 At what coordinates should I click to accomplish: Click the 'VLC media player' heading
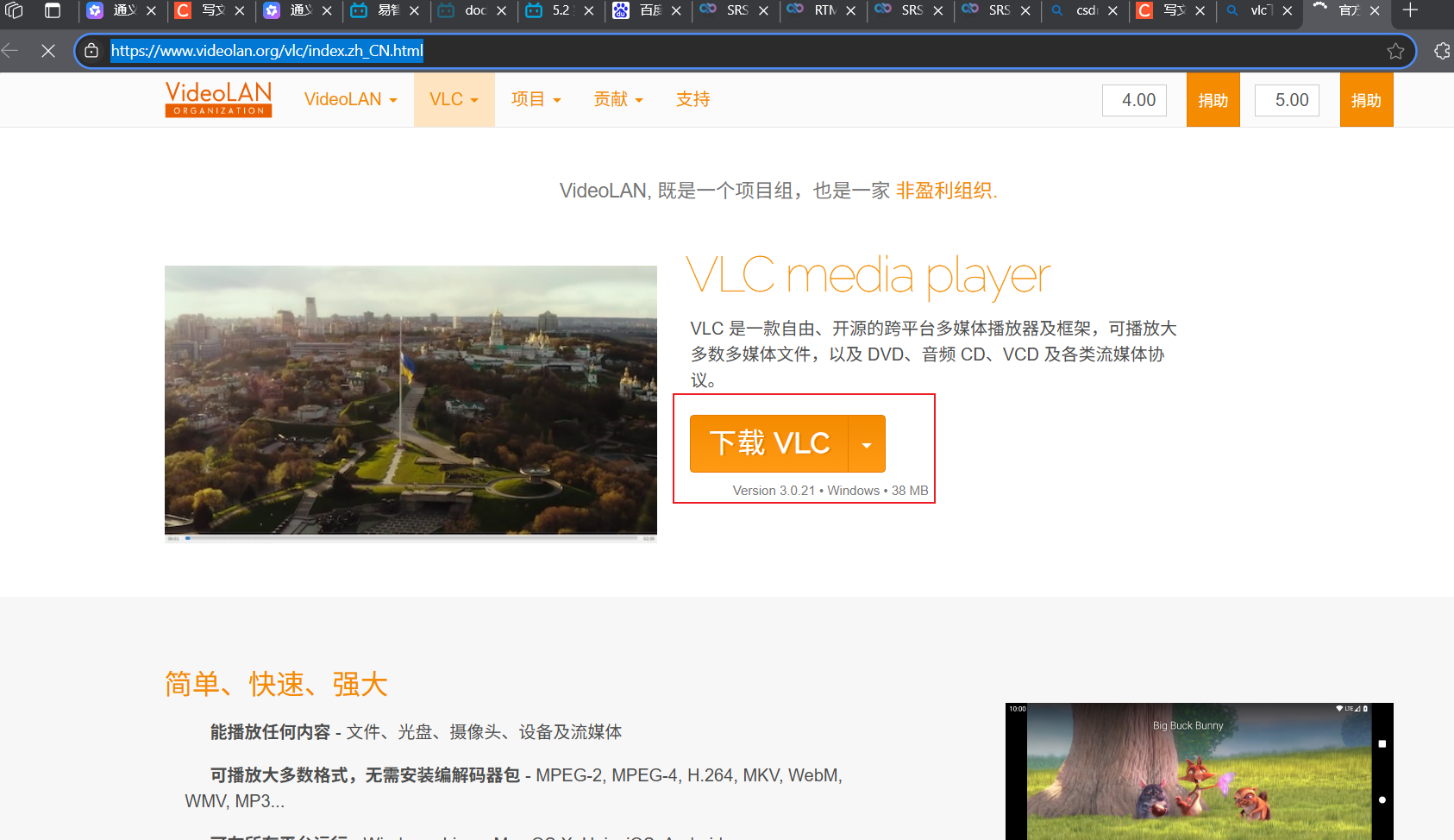(868, 277)
